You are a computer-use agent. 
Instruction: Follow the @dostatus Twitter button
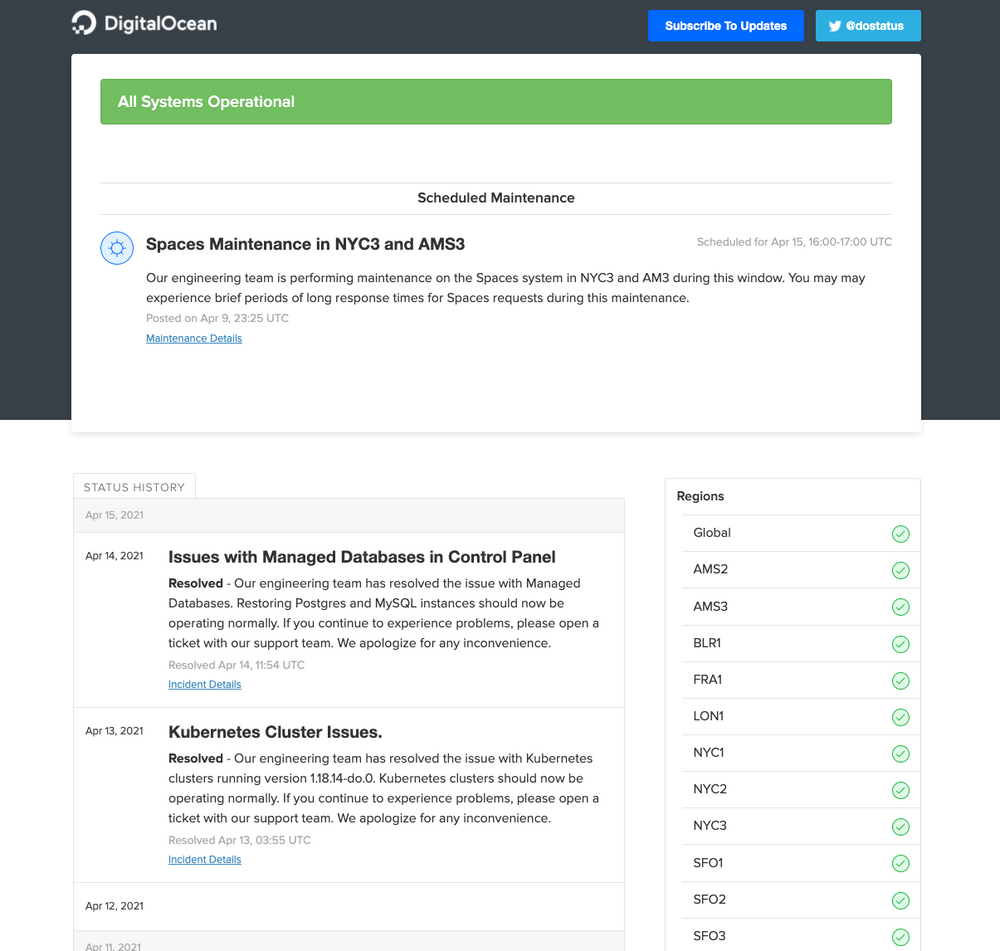pyautogui.click(x=868, y=25)
